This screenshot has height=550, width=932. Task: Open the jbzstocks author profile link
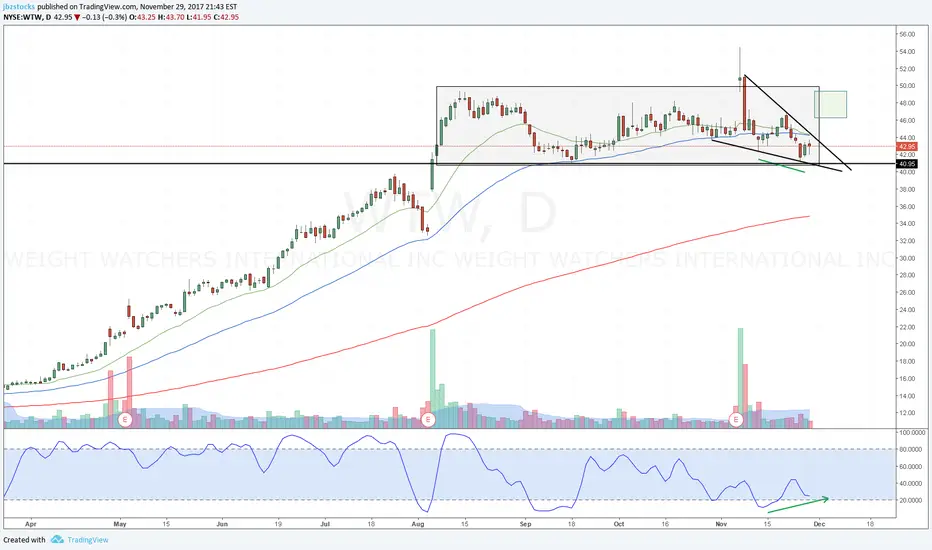pyautogui.click(x=19, y=7)
